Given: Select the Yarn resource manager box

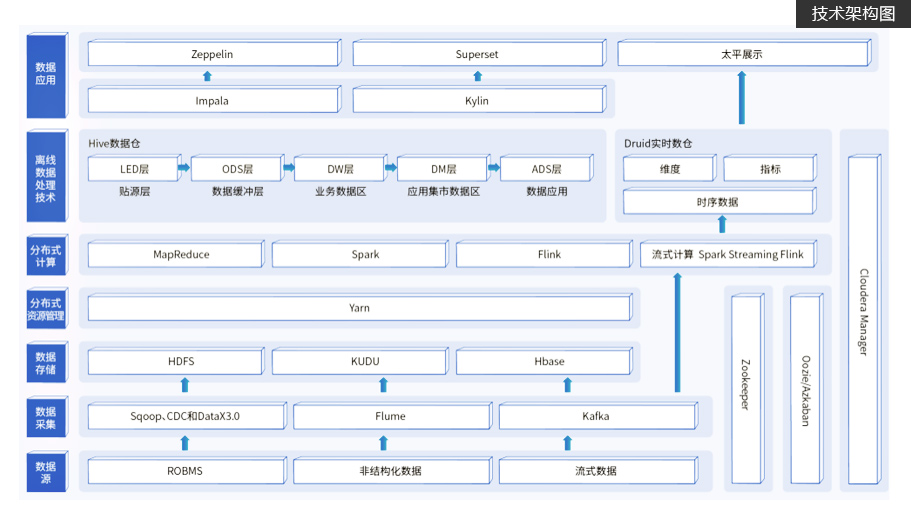Looking at the screenshot, I should click(360, 308).
